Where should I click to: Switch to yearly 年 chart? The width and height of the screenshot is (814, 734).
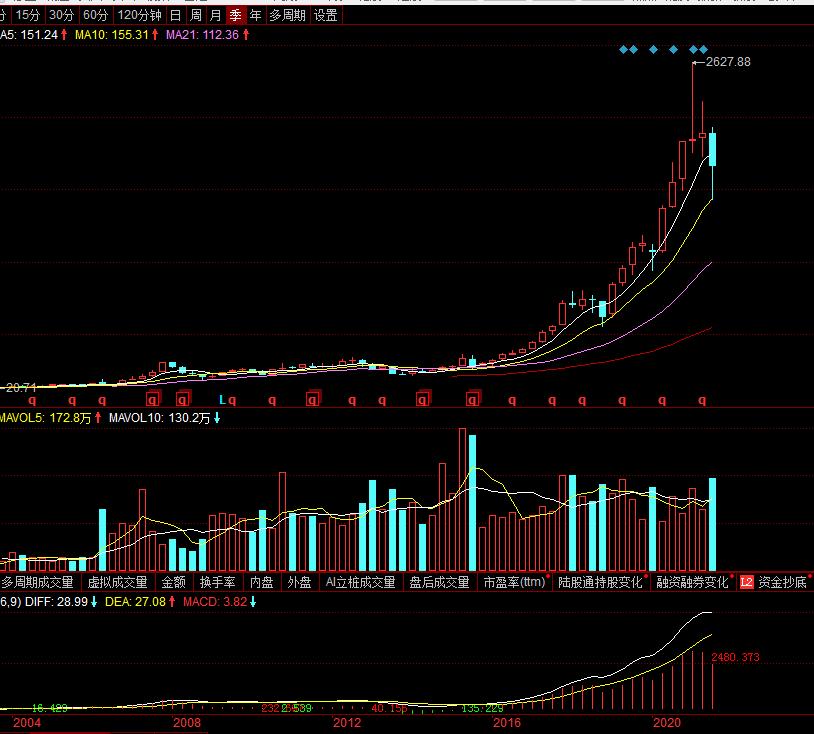point(255,16)
